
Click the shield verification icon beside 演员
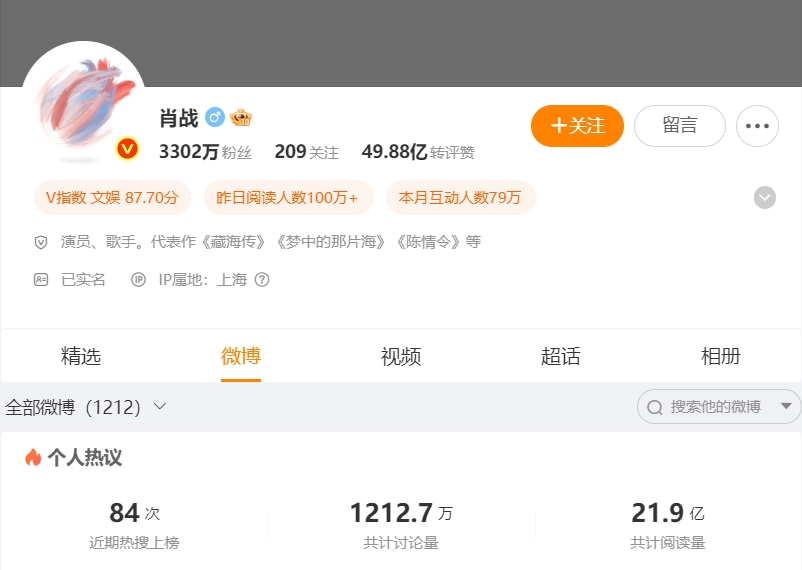(x=41, y=242)
